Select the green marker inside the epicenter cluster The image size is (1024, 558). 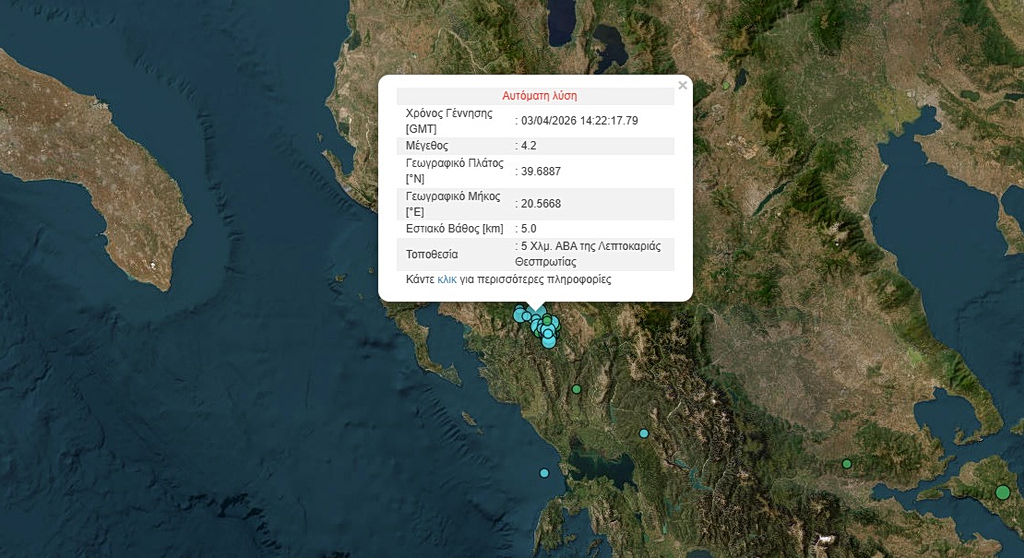(547, 321)
